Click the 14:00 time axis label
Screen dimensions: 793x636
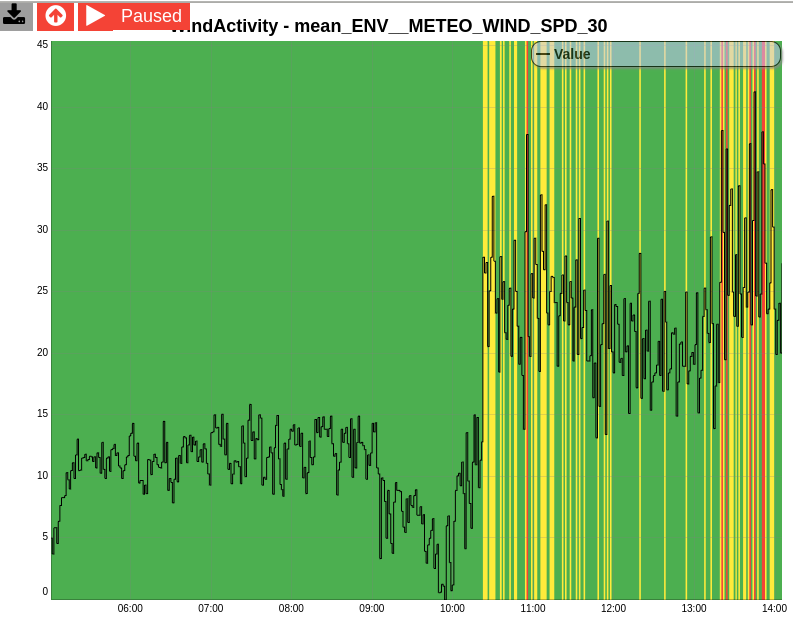(773, 608)
